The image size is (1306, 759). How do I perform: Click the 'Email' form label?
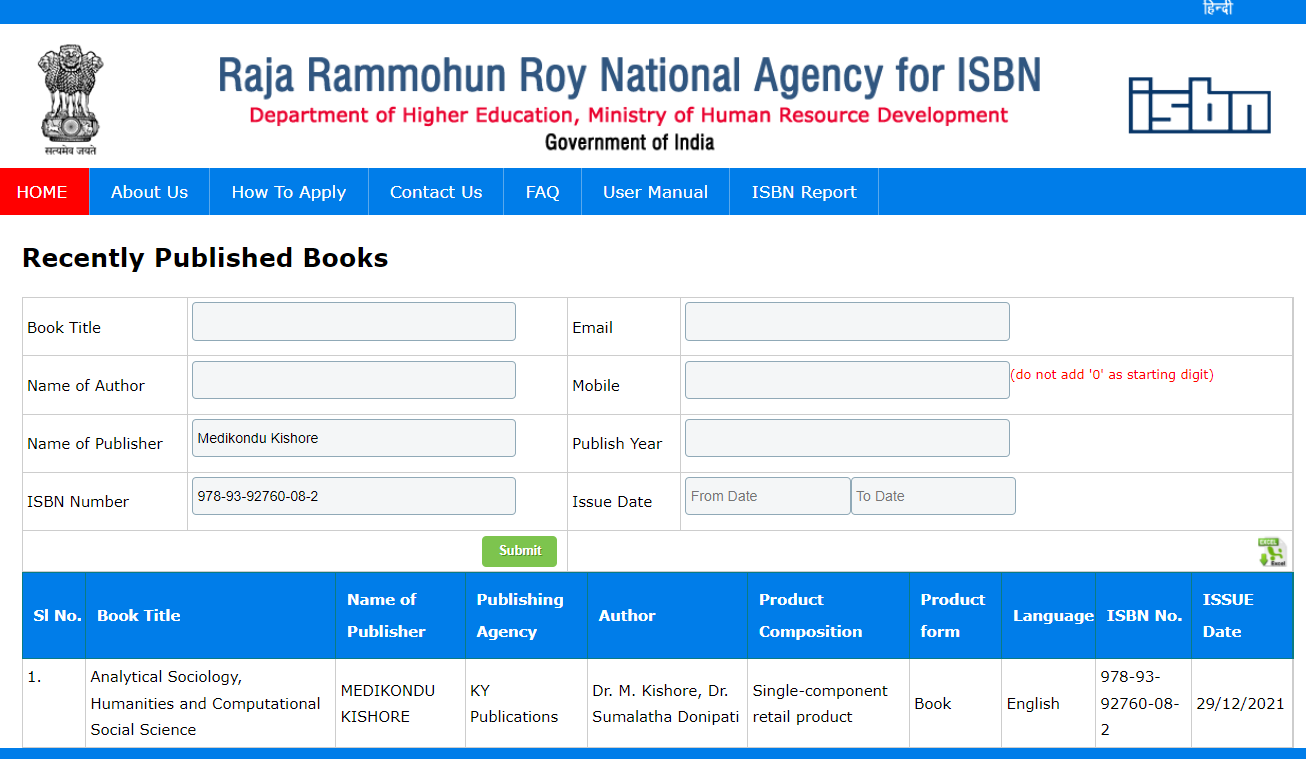[x=592, y=328]
